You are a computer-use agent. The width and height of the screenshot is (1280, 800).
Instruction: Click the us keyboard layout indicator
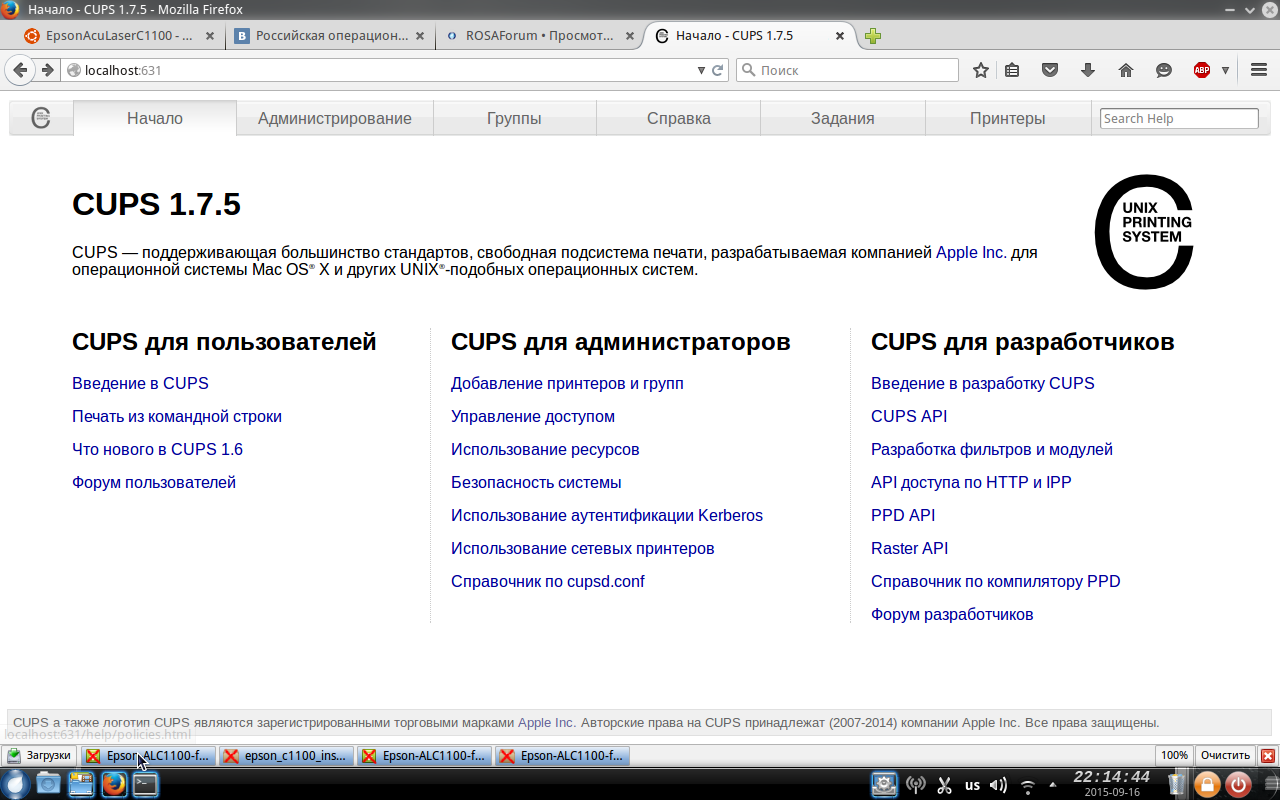pyautogui.click(x=972, y=785)
